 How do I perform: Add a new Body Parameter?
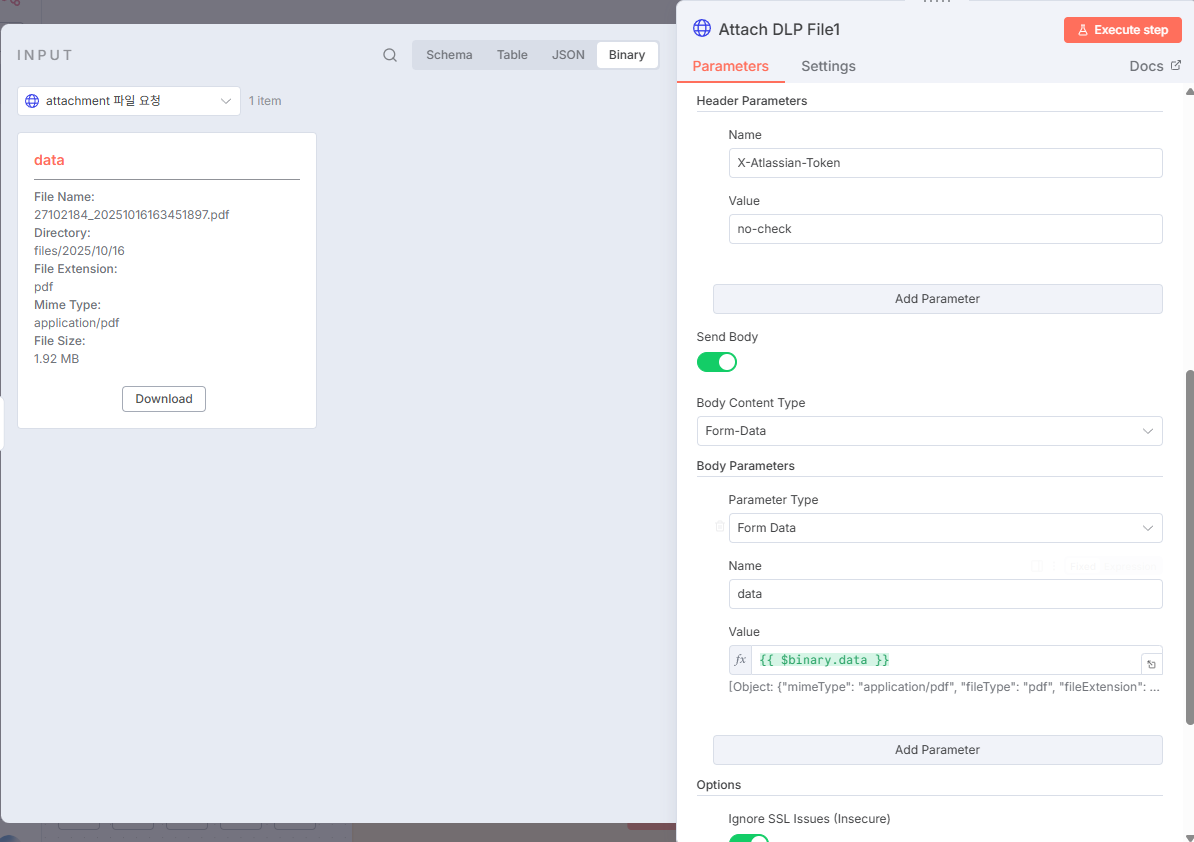tap(937, 749)
